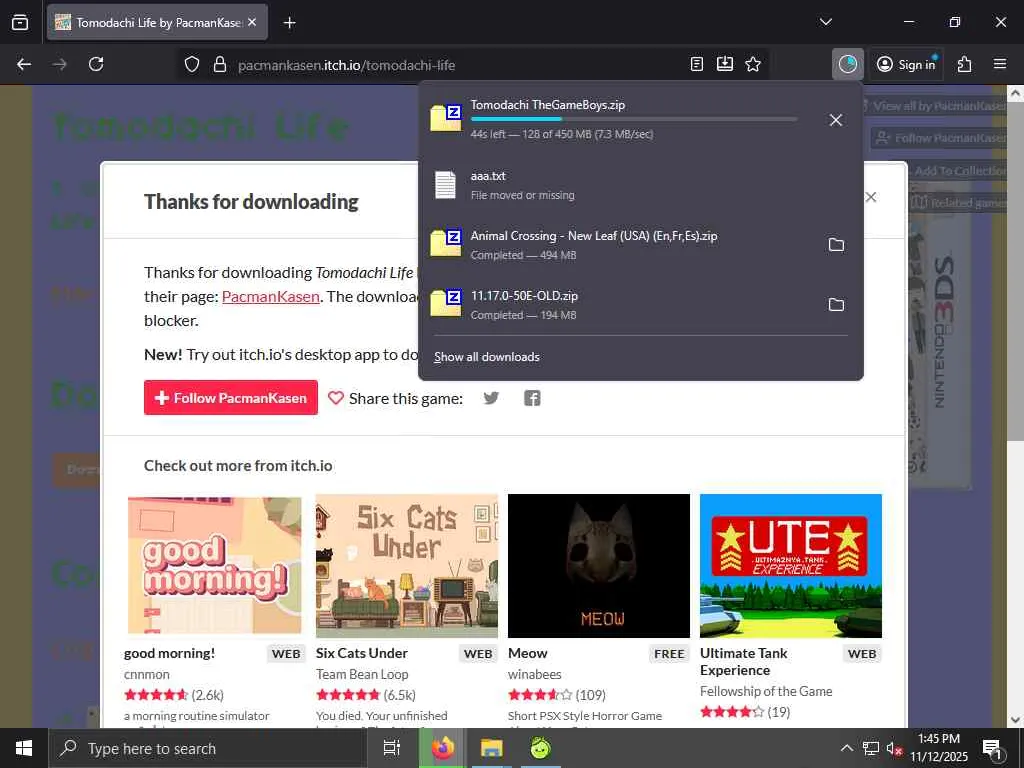
Task: Open the good morning! game thumbnail
Action: [215, 566]
